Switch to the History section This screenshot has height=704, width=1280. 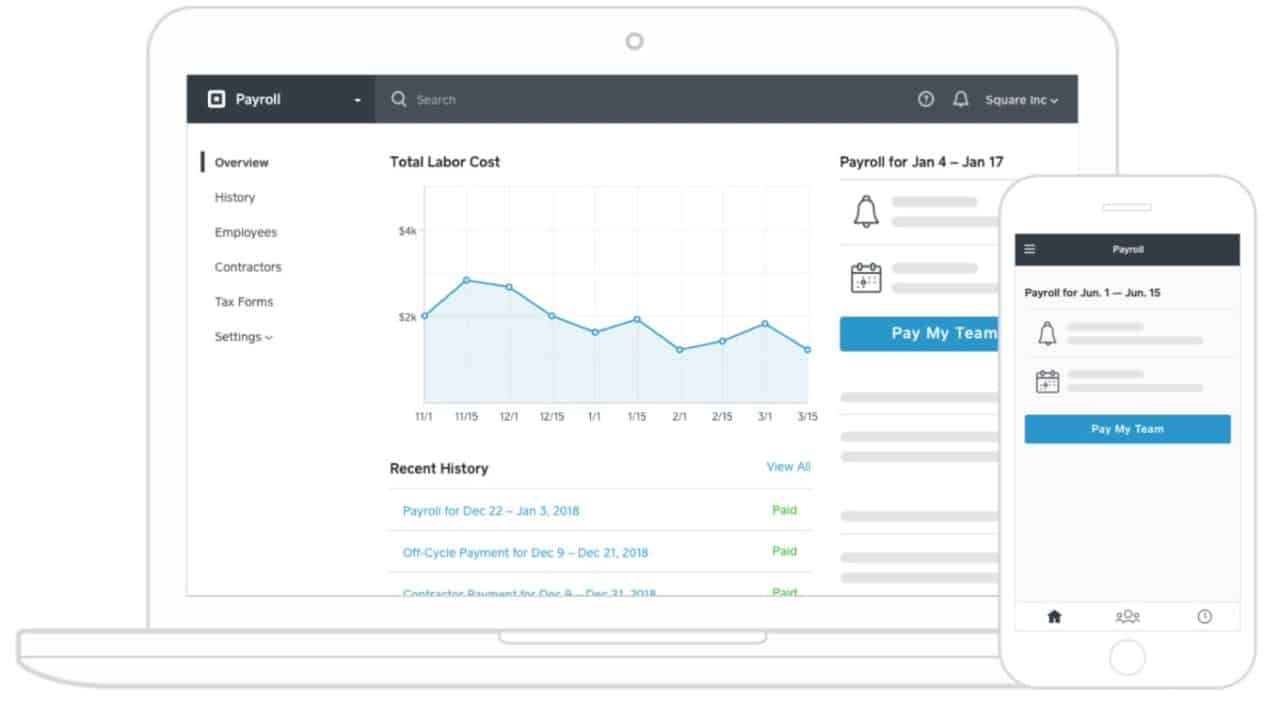tap(235, 197)
